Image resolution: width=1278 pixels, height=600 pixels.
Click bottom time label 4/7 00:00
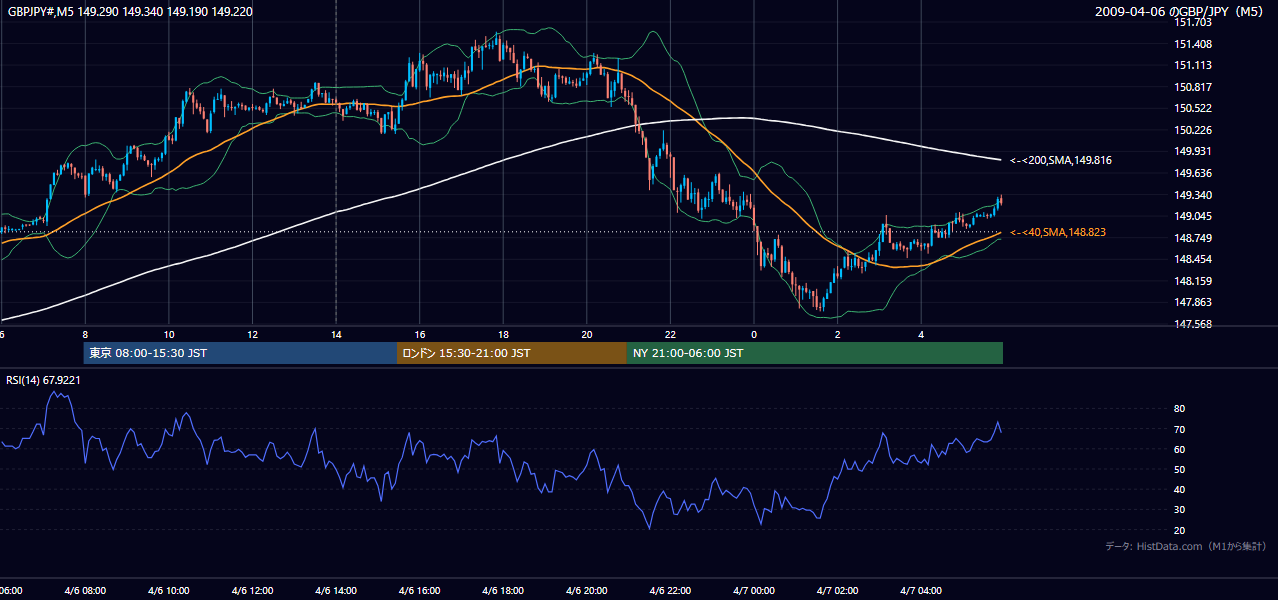coord(754,590)
